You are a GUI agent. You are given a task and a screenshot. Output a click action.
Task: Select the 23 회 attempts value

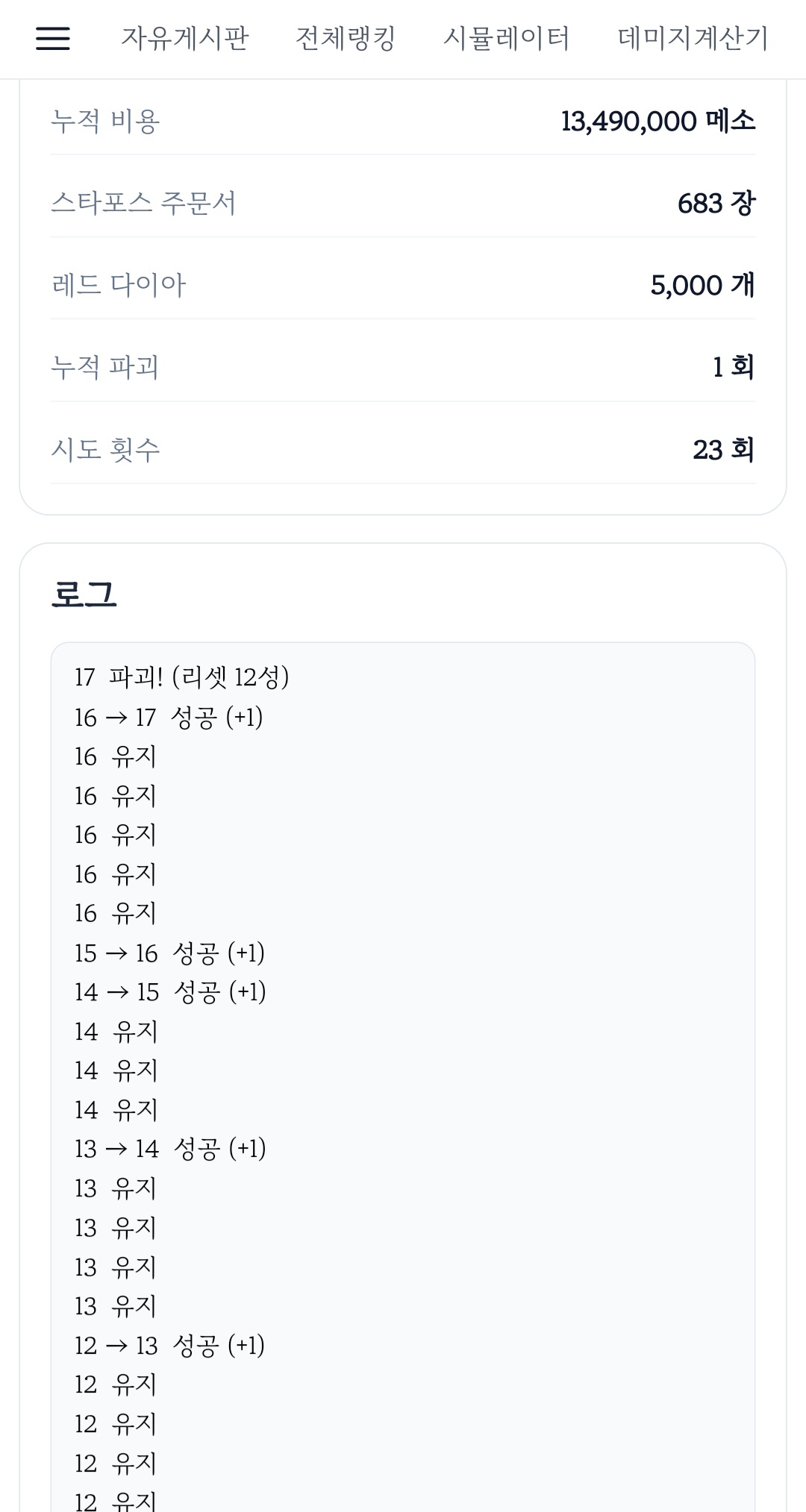click(x=722, y=449)
